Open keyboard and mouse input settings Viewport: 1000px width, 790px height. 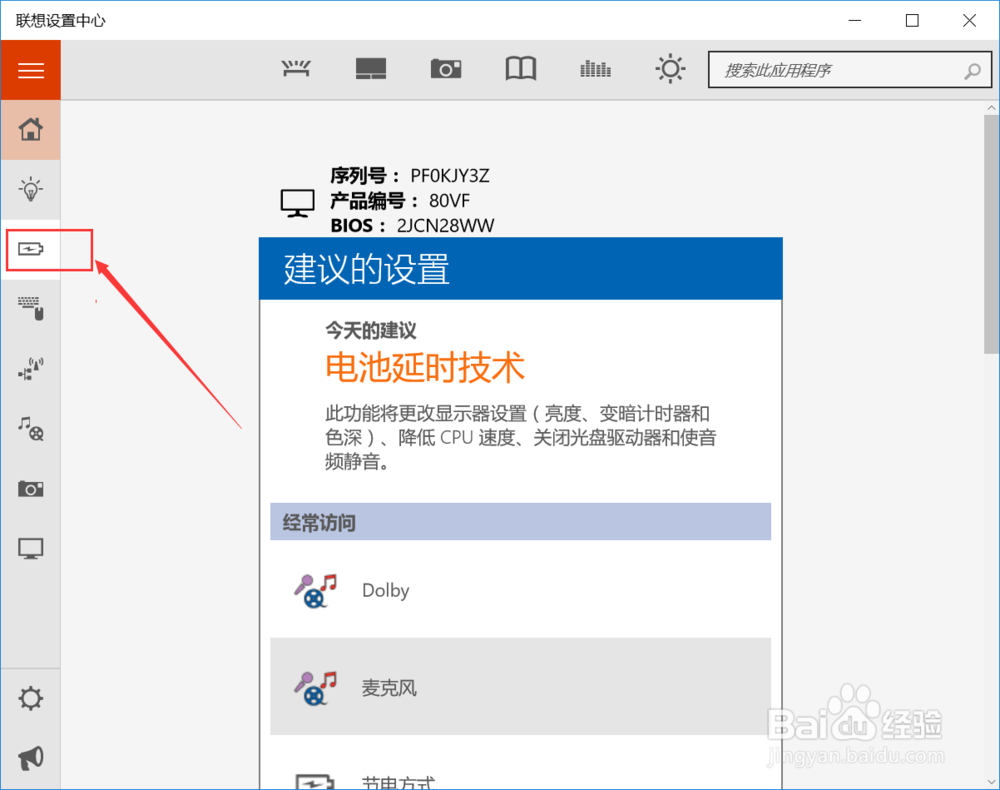tap(31, 308)
